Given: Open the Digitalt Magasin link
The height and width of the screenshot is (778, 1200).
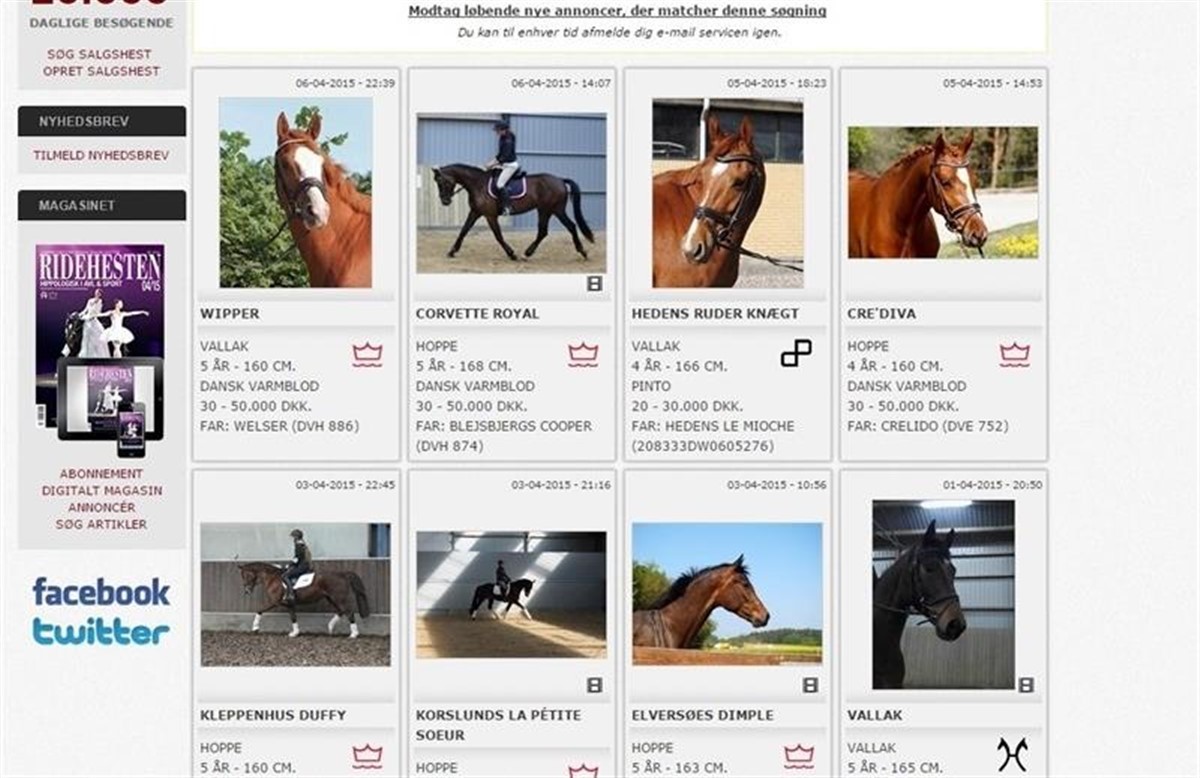Looking at the screenshot, I should pos(101,491).
